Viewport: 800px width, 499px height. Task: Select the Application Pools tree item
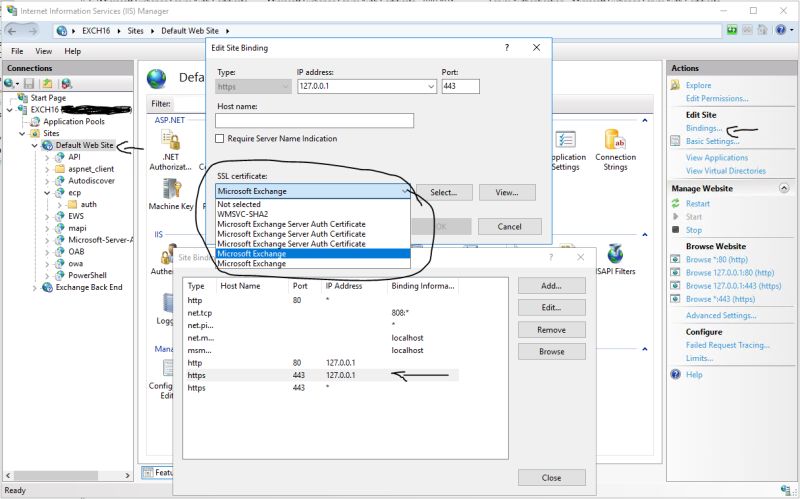click(x=73, y=121)
